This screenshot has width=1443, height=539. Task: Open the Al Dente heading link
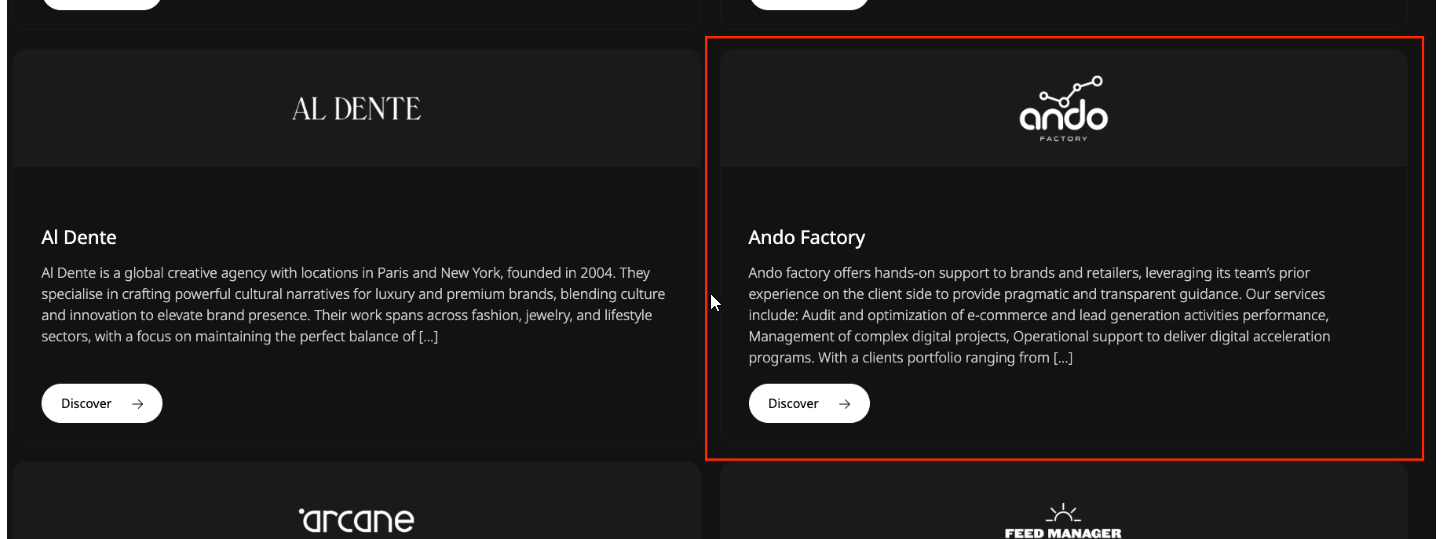point(79,238)
